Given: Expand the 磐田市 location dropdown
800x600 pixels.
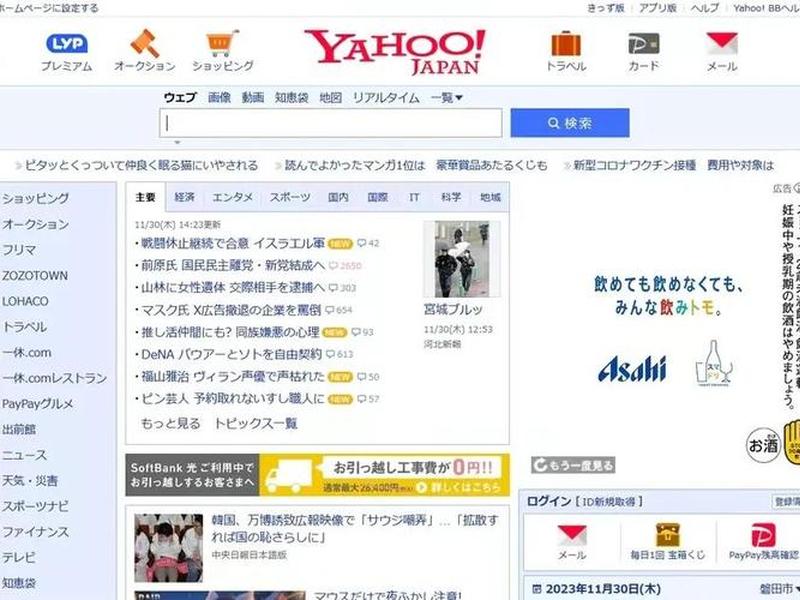Looking at the screenshot, I should click(x=779, y=589).
